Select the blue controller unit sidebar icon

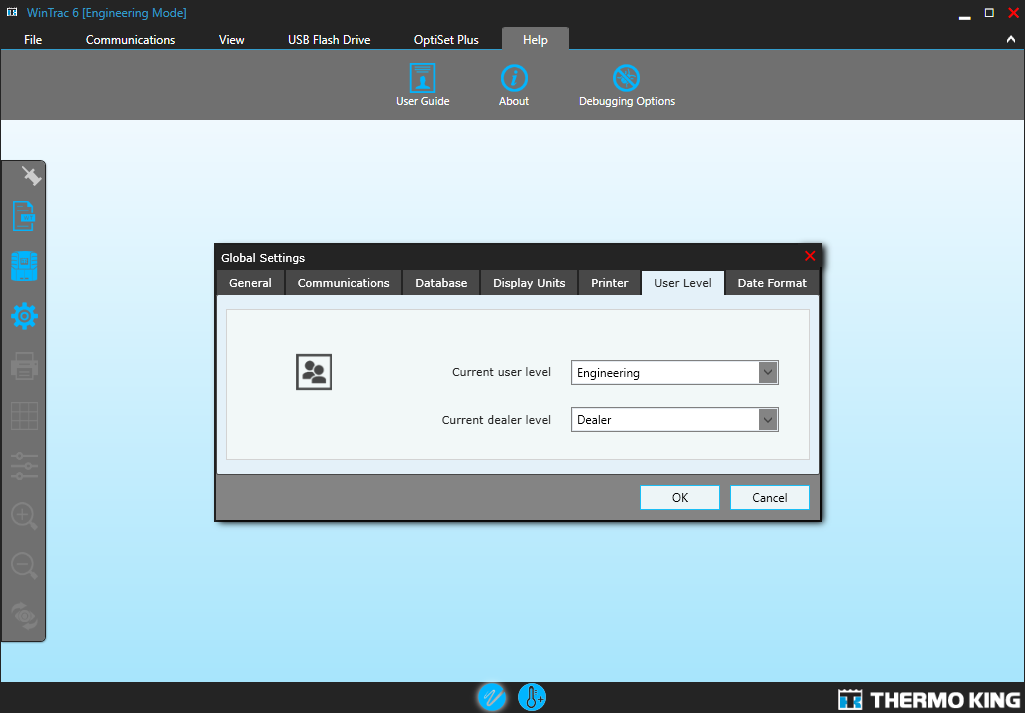tap(24, 266)
